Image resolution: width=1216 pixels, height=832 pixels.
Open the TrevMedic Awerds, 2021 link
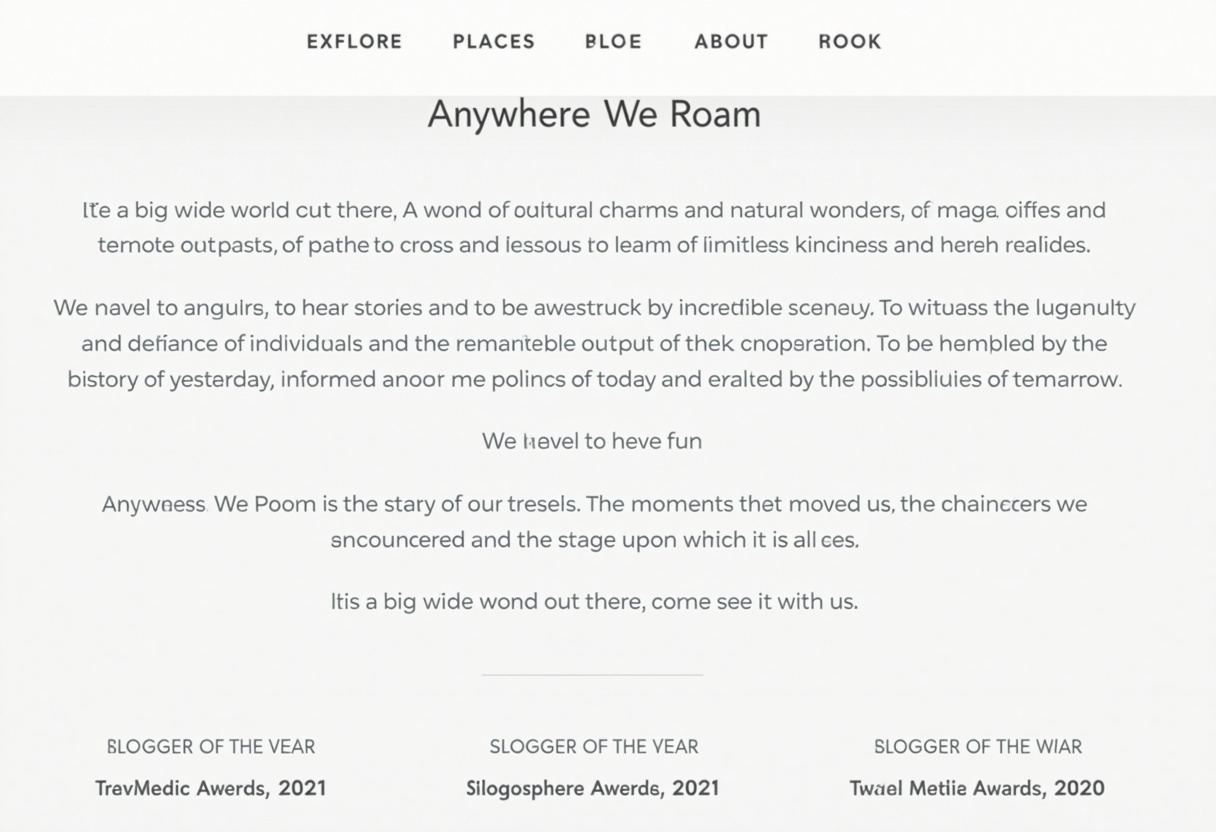coord(211,788)
